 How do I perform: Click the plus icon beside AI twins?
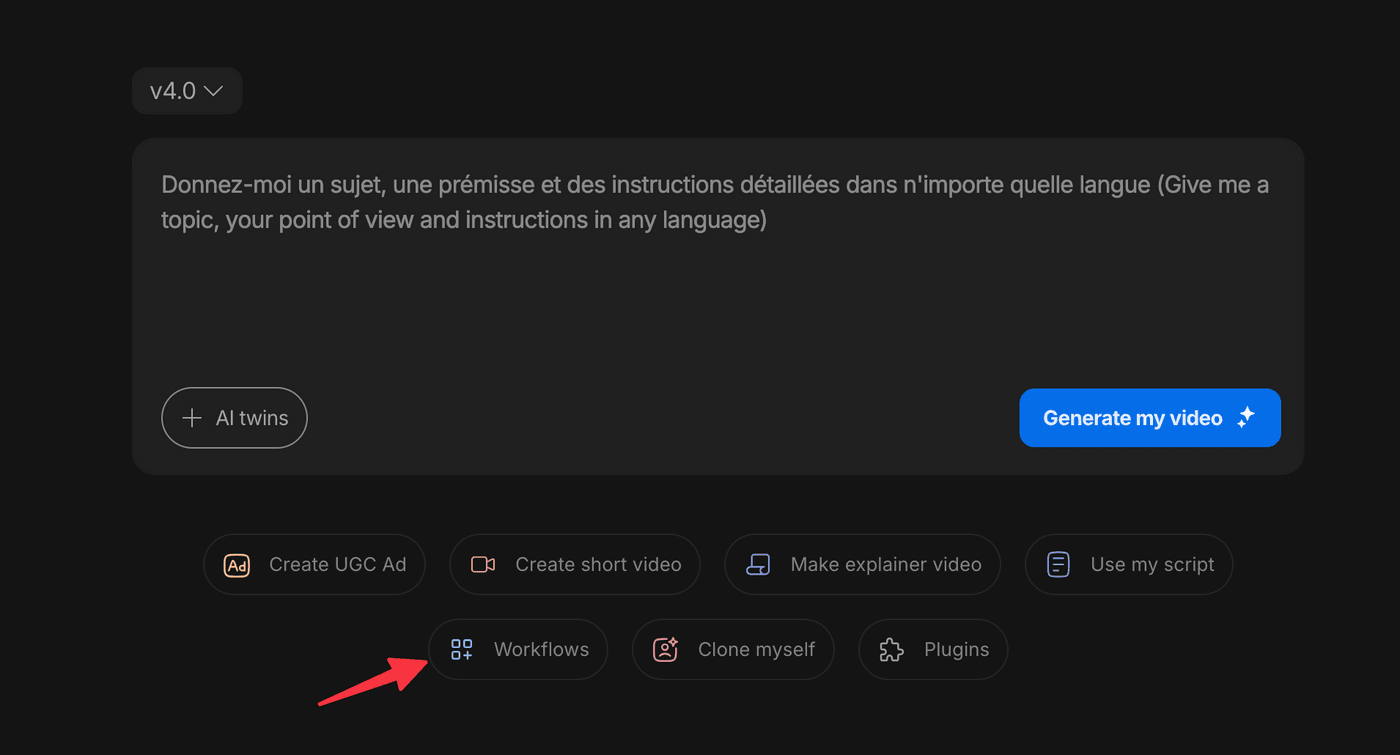tap(192, 418)
